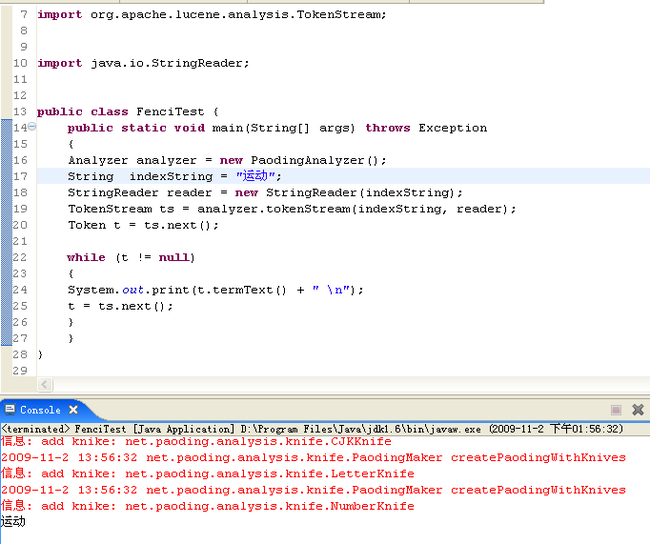Click the while keyword on line 22

tap(86, 257)
